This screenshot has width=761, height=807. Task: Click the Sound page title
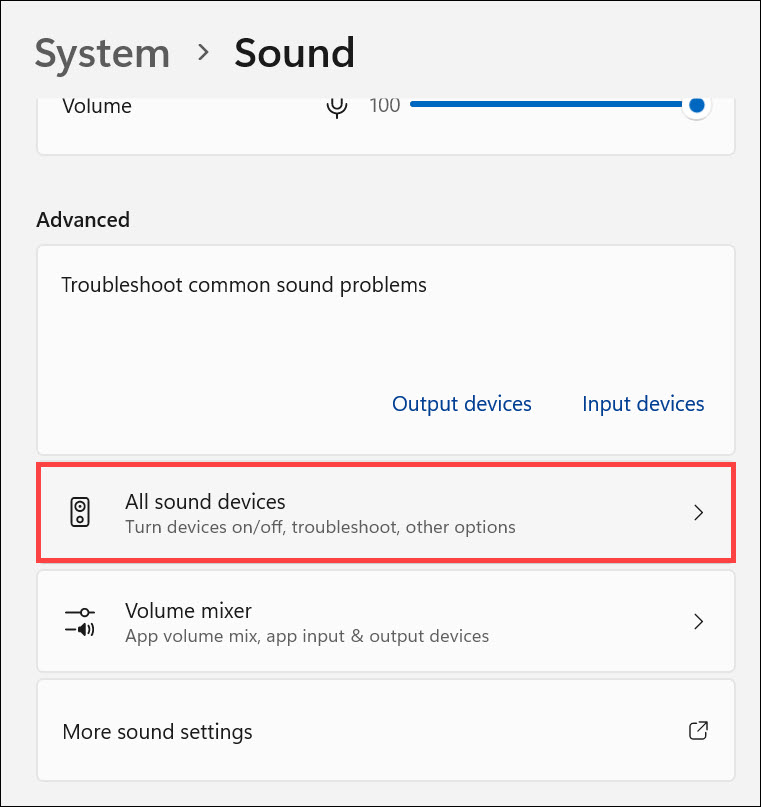click(x=294, y=53)
